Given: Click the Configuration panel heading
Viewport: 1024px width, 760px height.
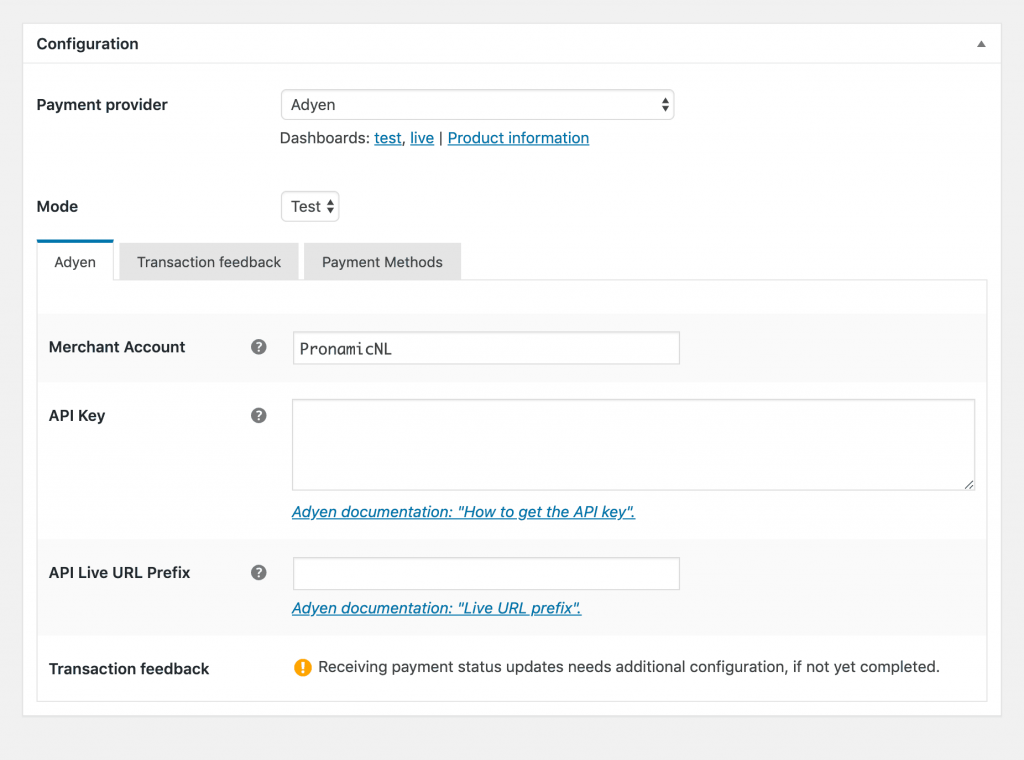Looking at the screenshot, I should point(88,44).
